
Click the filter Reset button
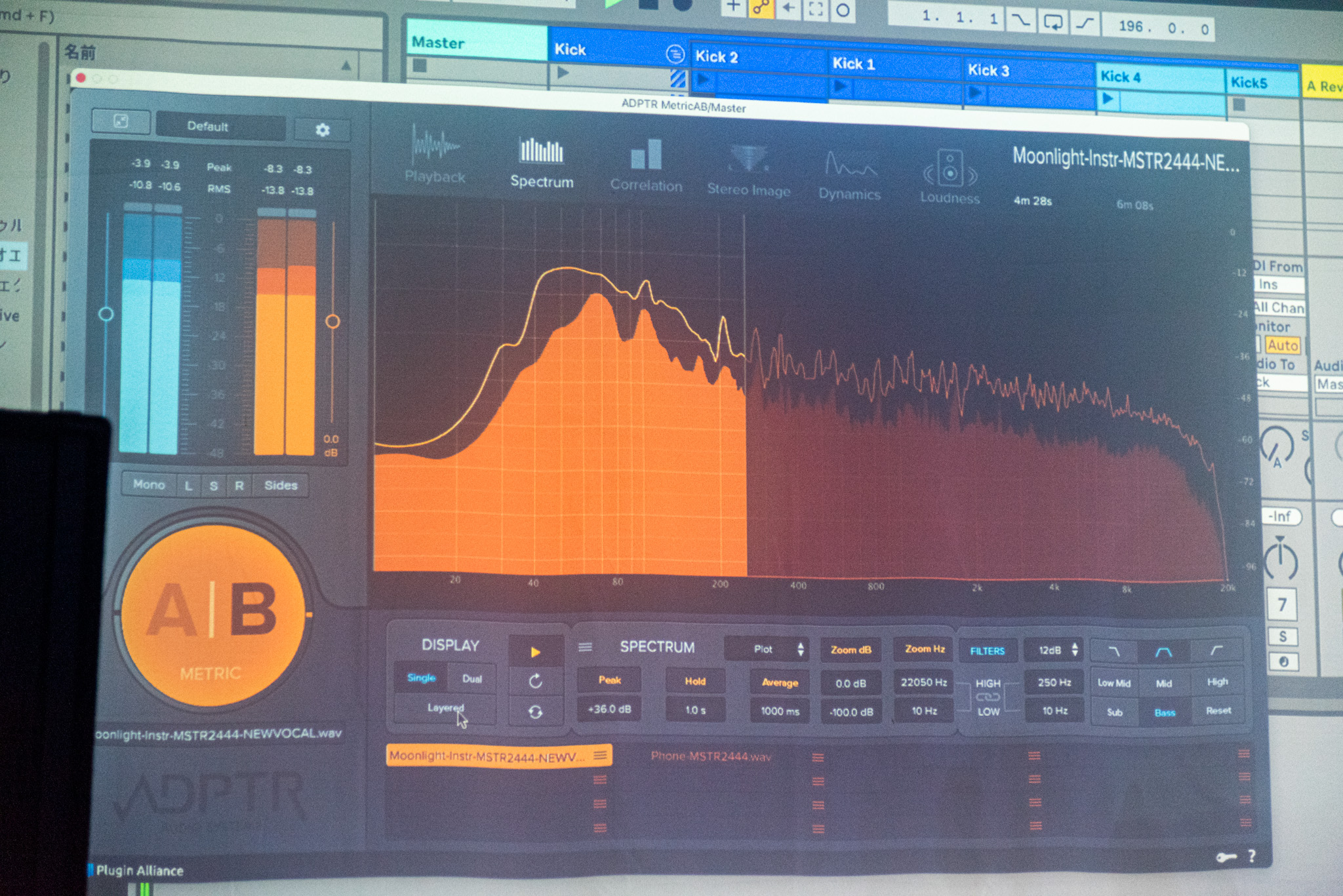click(1218, 711)
